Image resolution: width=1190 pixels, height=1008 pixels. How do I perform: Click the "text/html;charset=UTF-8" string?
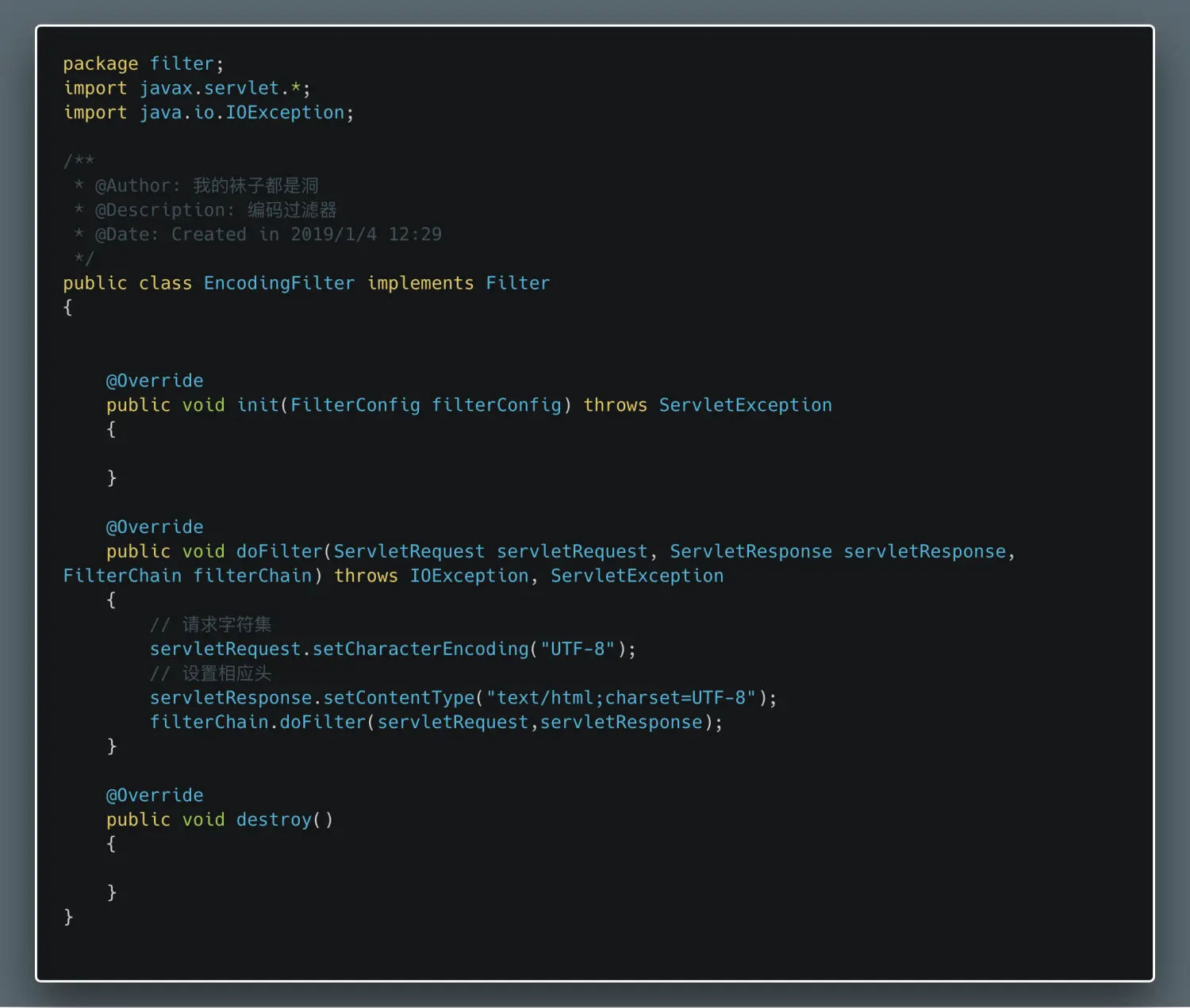point(621,698)
